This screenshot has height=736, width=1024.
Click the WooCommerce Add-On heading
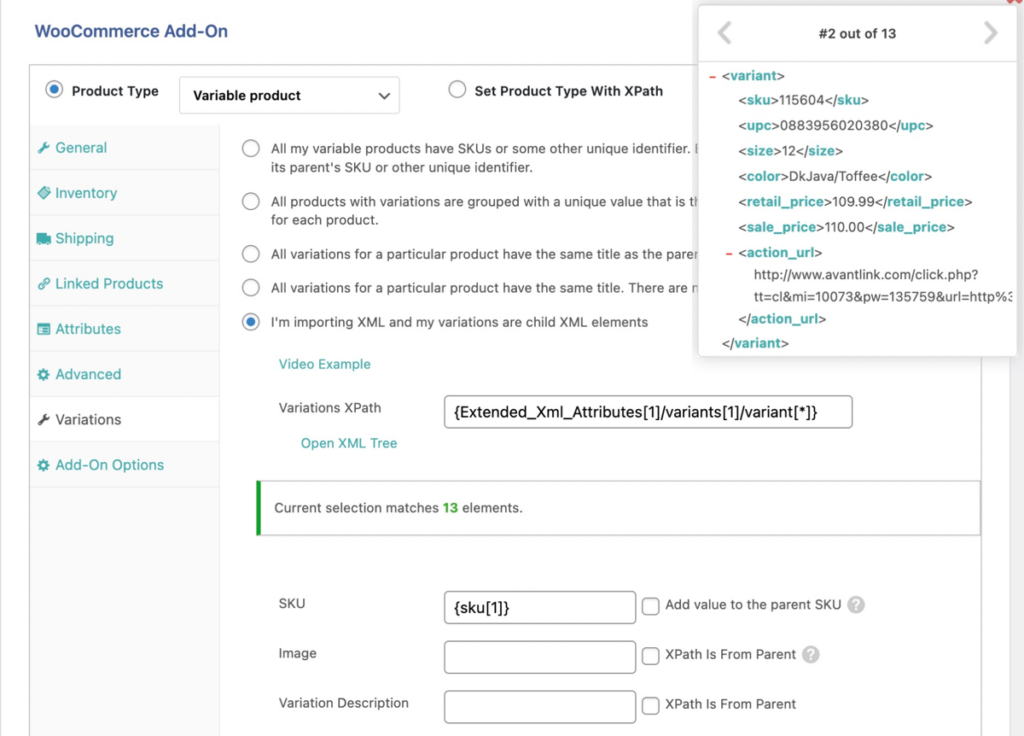131,31
